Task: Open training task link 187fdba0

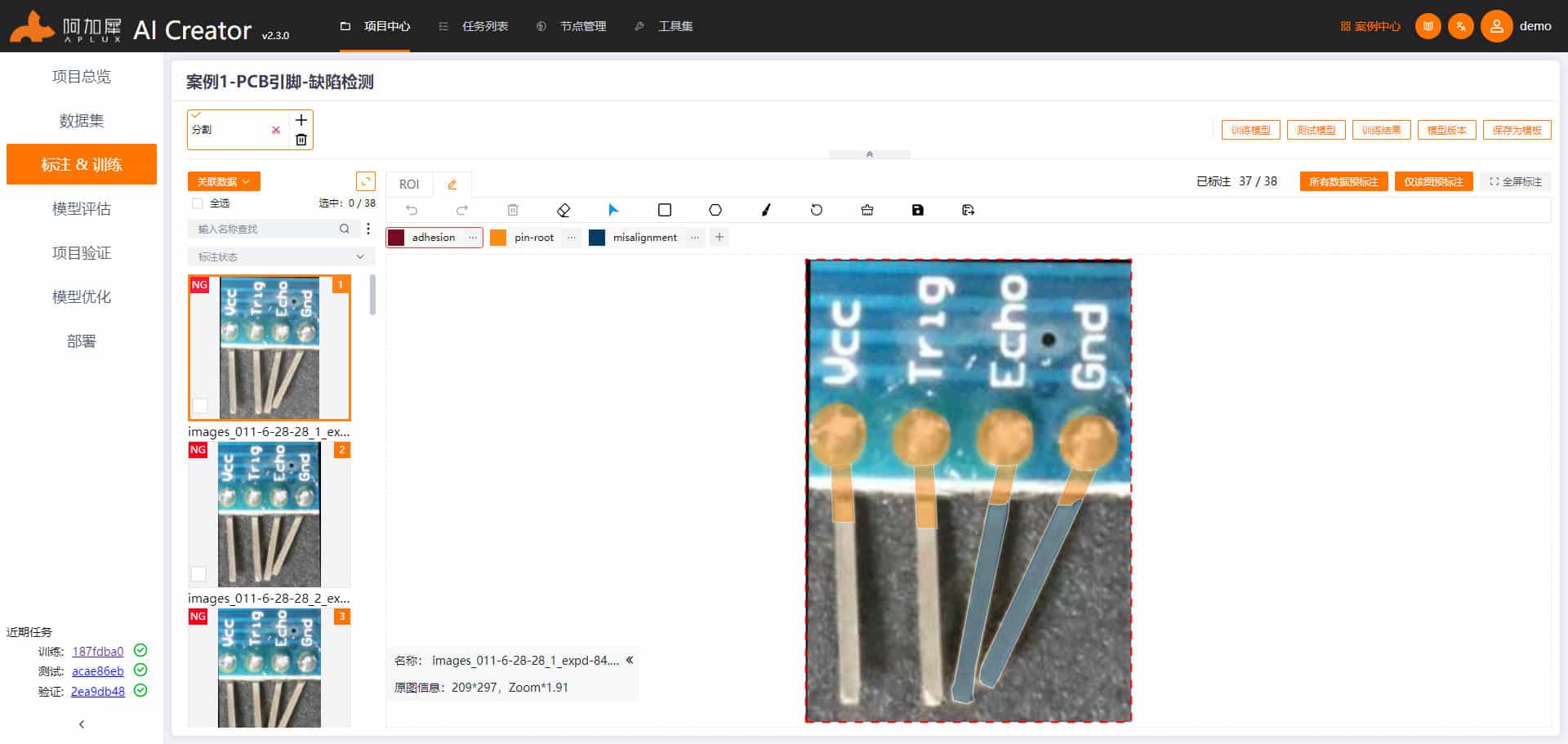Action: pos(98,651)
